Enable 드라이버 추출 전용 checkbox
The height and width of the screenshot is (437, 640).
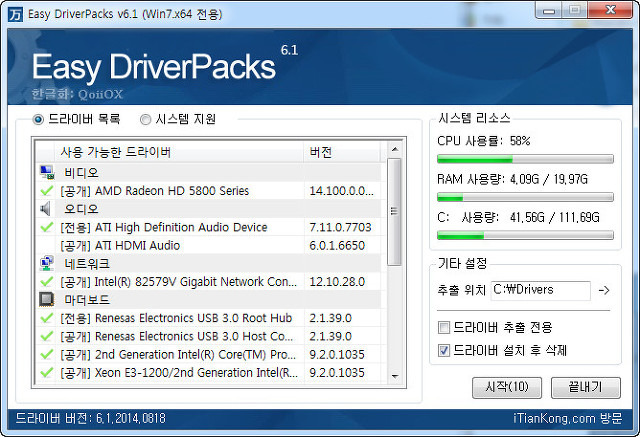(x=444, y=327)
